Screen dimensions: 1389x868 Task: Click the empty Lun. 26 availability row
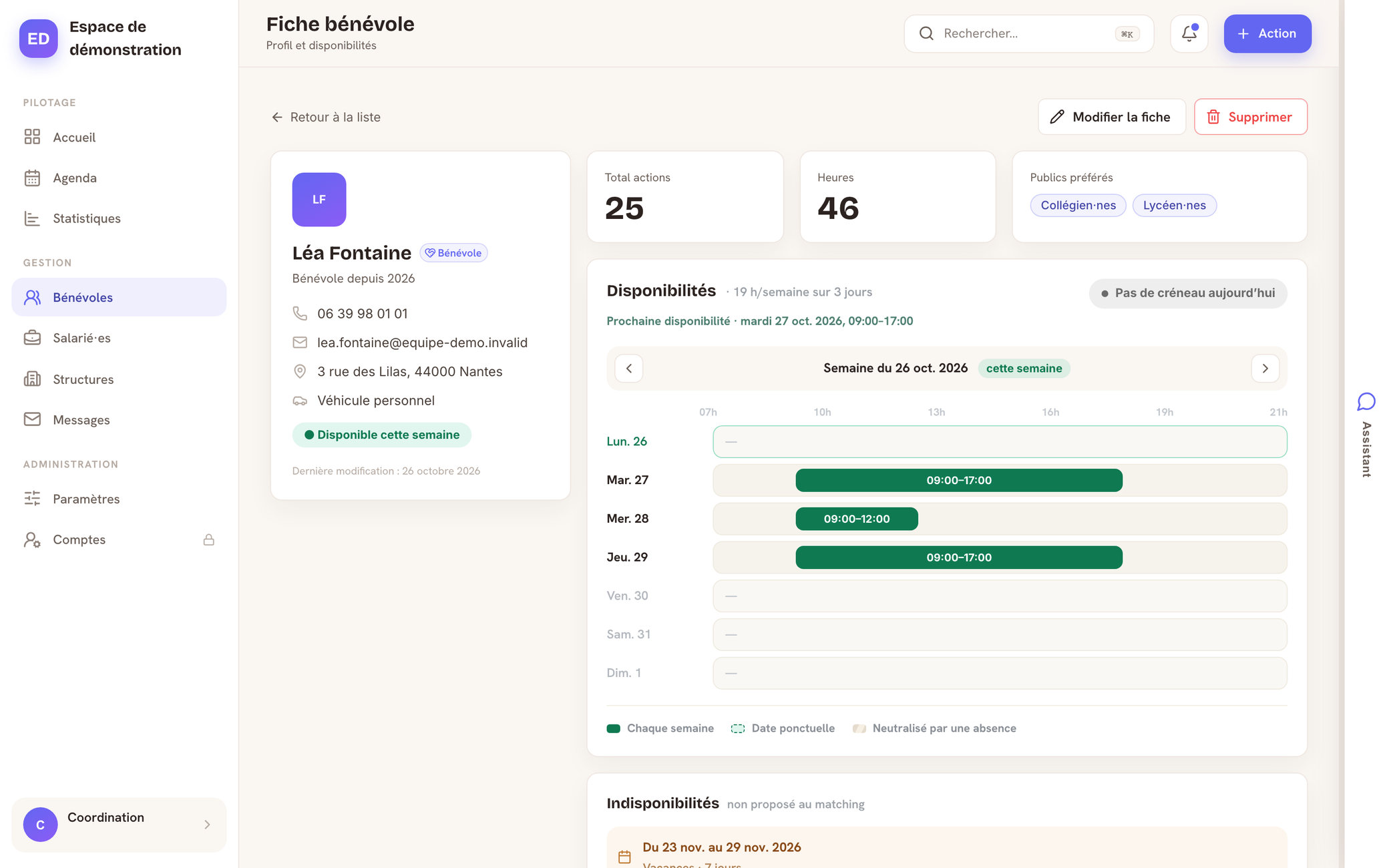[x=999, y=441]
